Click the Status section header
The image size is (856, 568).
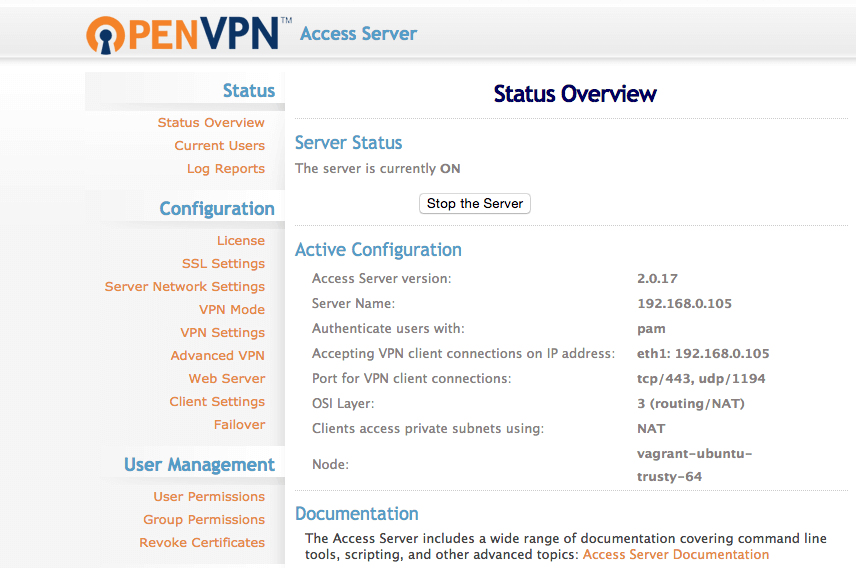[x=249, y=91]
